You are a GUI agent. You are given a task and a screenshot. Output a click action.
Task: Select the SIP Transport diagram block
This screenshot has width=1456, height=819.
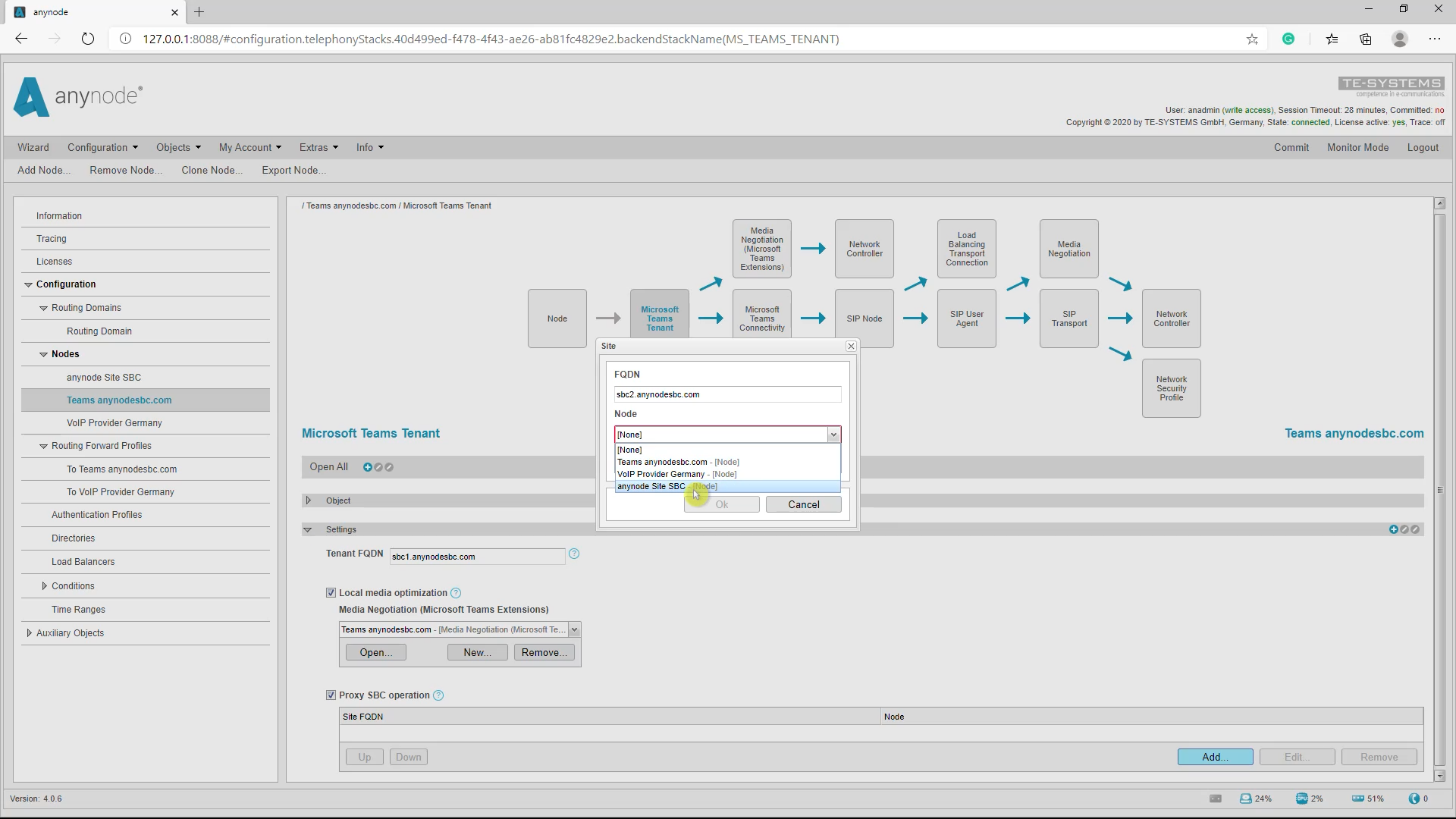pyautogui.click(x=1069, y=318)
